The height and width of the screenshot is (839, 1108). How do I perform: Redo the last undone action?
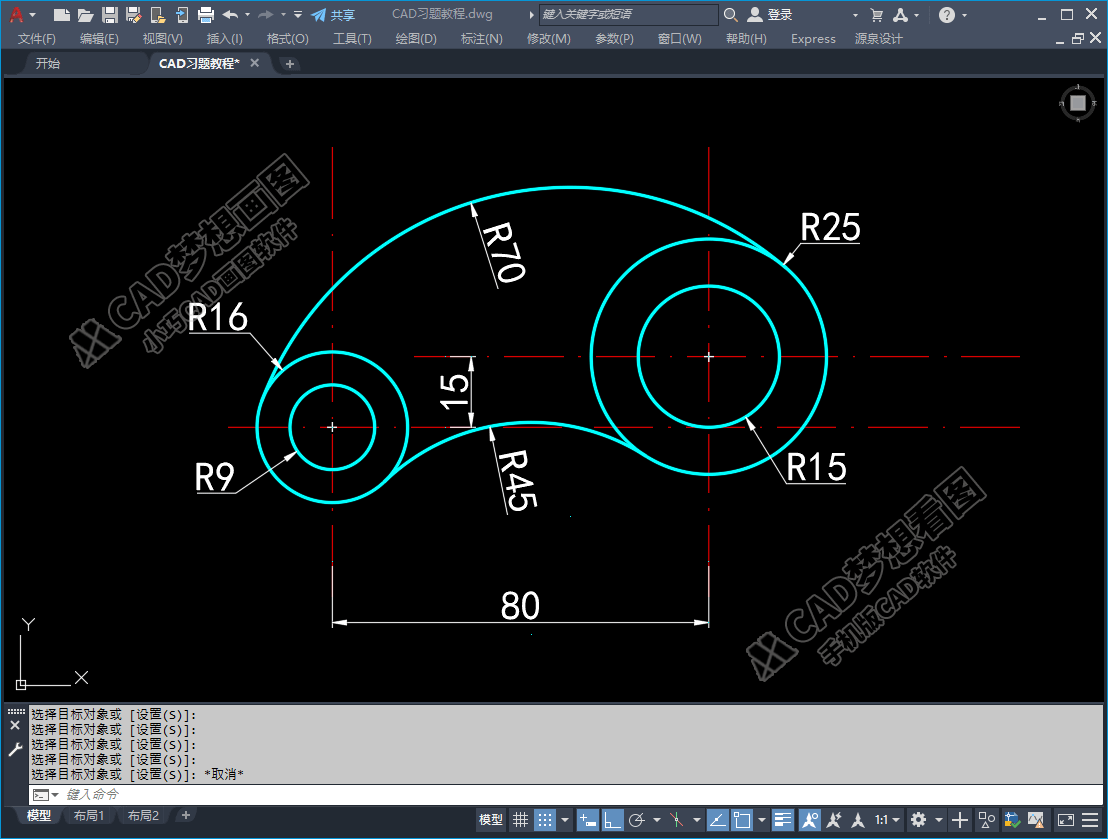point(266,14)
